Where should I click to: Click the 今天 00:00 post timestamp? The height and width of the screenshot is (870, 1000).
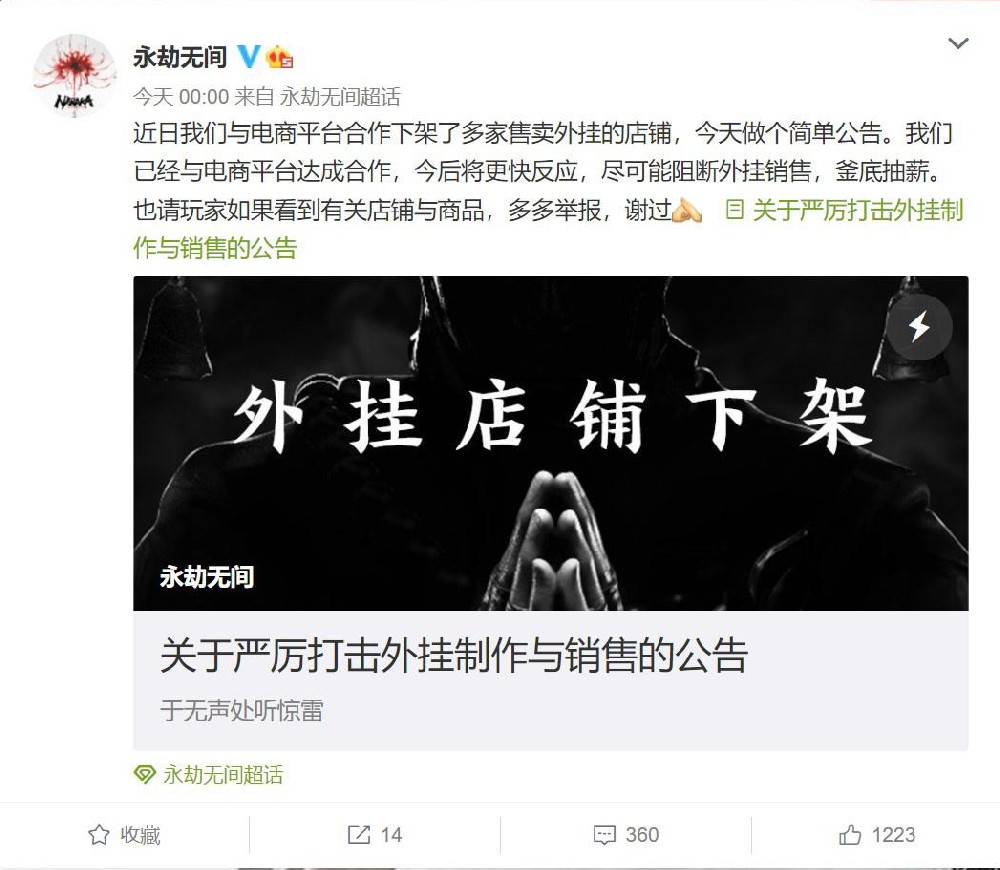[181, 97]
